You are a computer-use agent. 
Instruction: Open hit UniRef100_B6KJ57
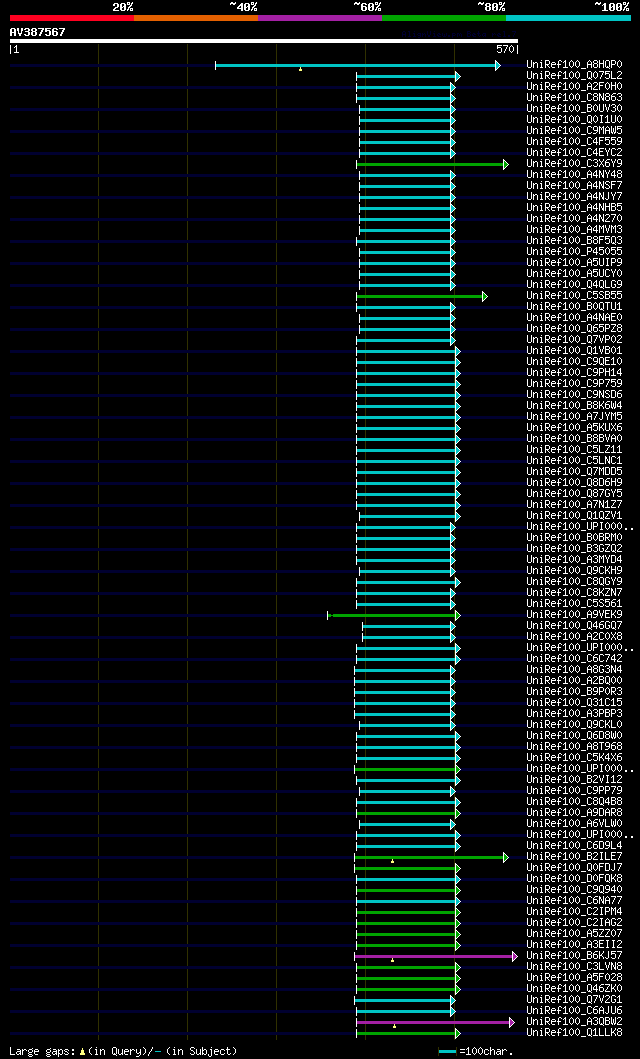tap(575, 955)
